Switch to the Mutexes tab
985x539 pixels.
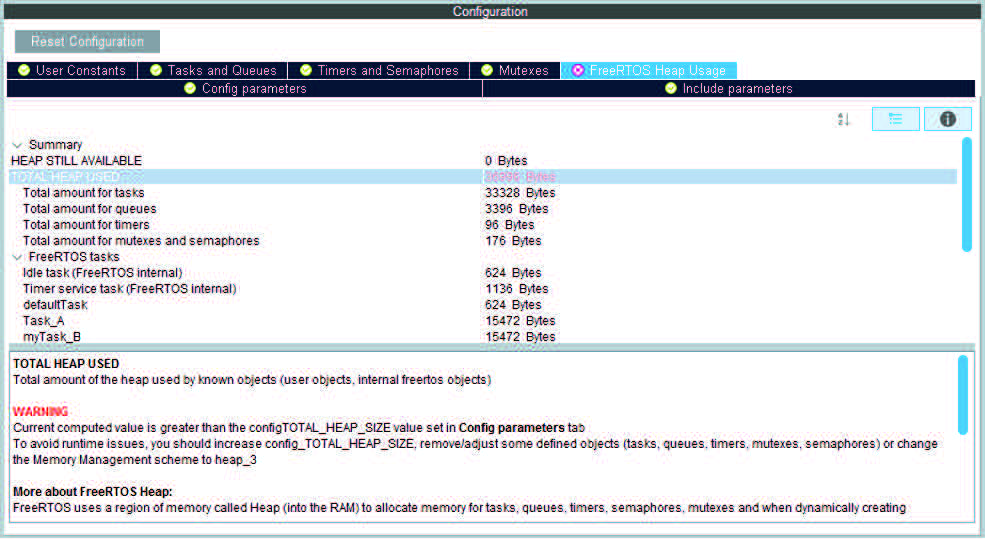tap(515, 70)
